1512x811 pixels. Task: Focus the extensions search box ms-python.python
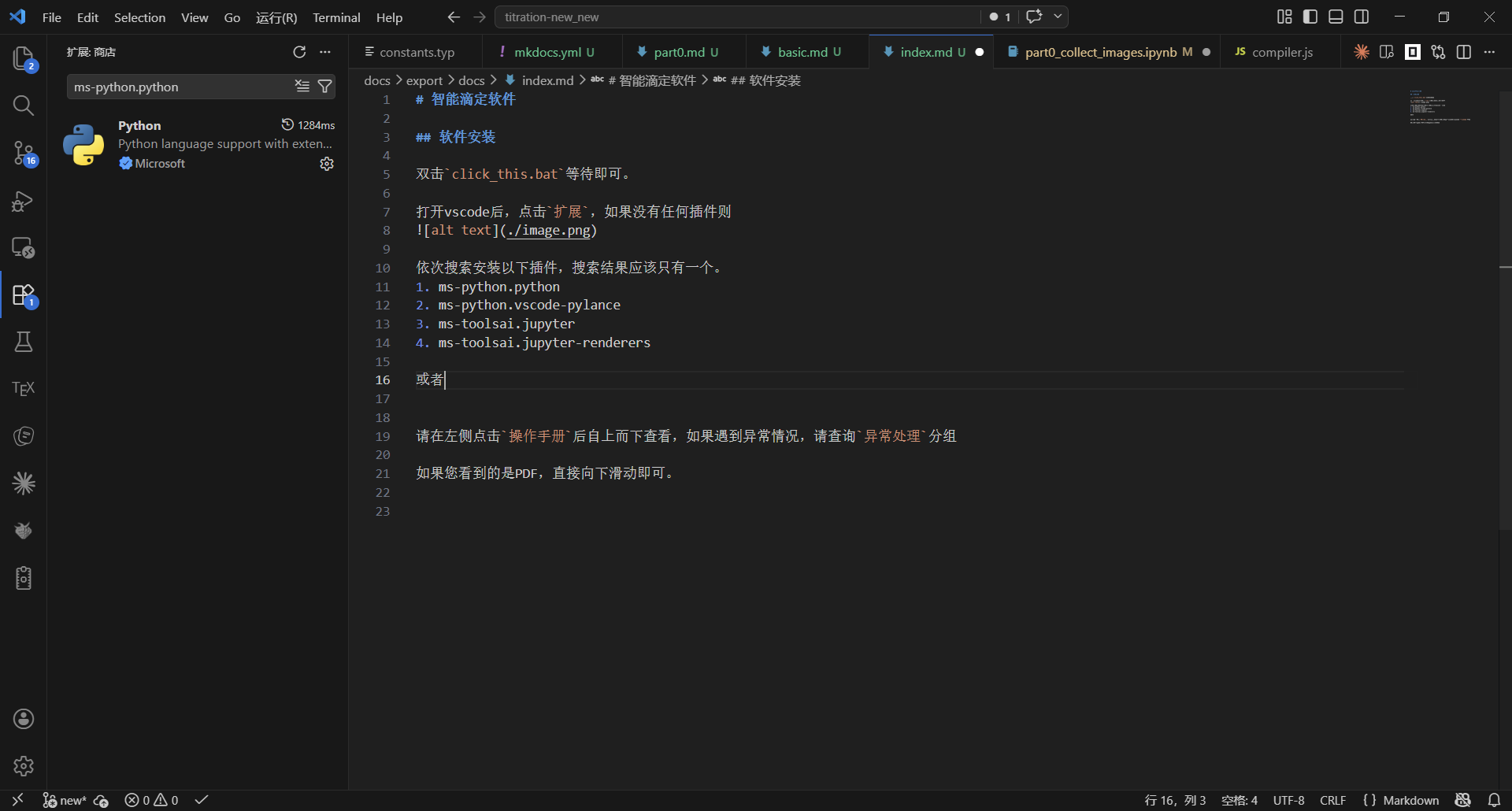coord(181,87)
